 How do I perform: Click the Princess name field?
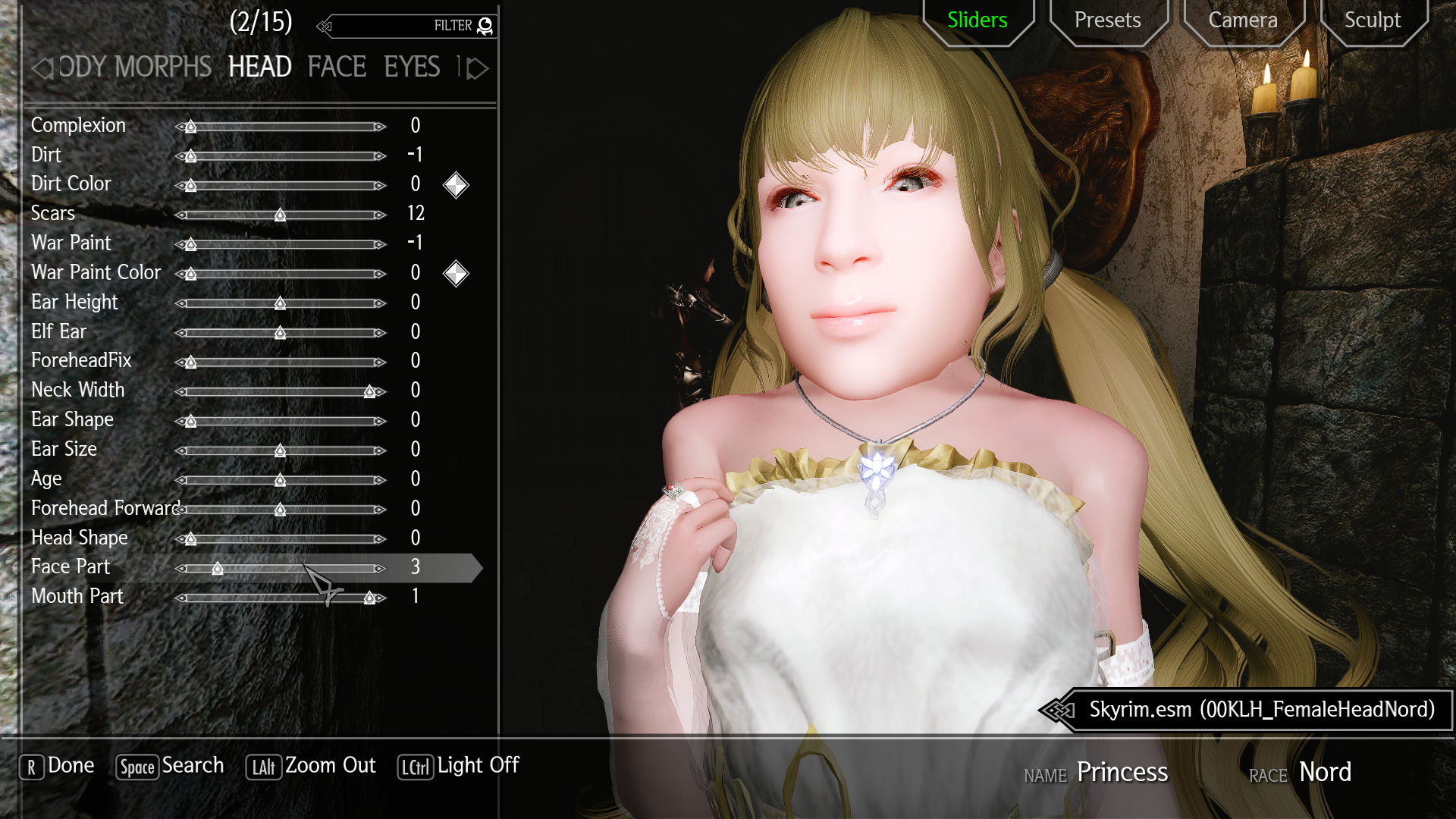pyautogui.click(x=1122, y=773)
